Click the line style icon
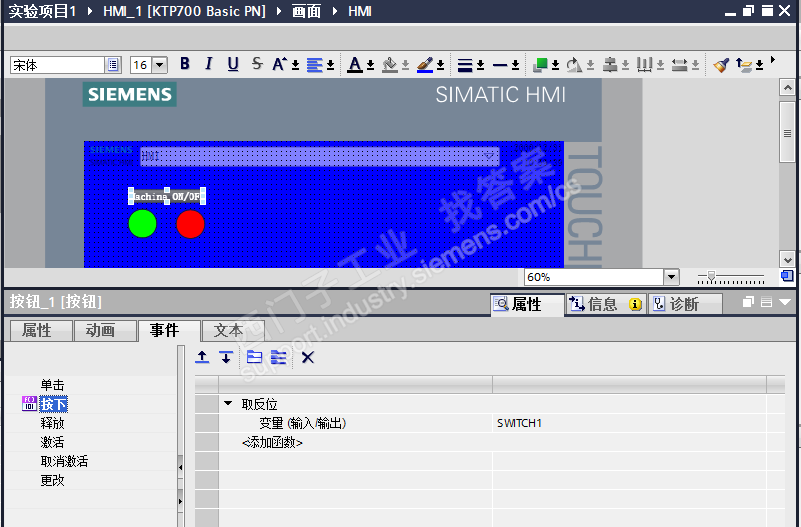Screen dimensions: 801x527 pyautogui.click(x=500, y=65)
